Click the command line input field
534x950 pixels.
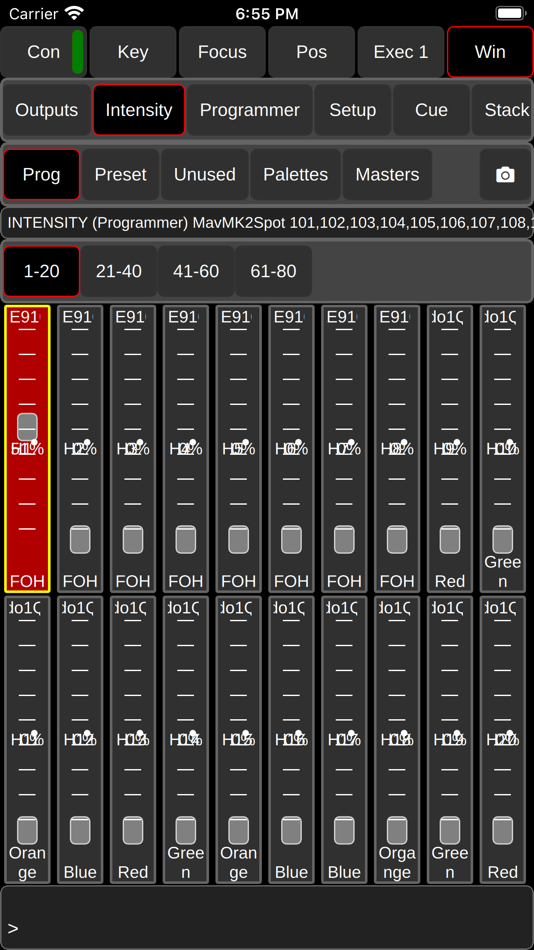267,917
